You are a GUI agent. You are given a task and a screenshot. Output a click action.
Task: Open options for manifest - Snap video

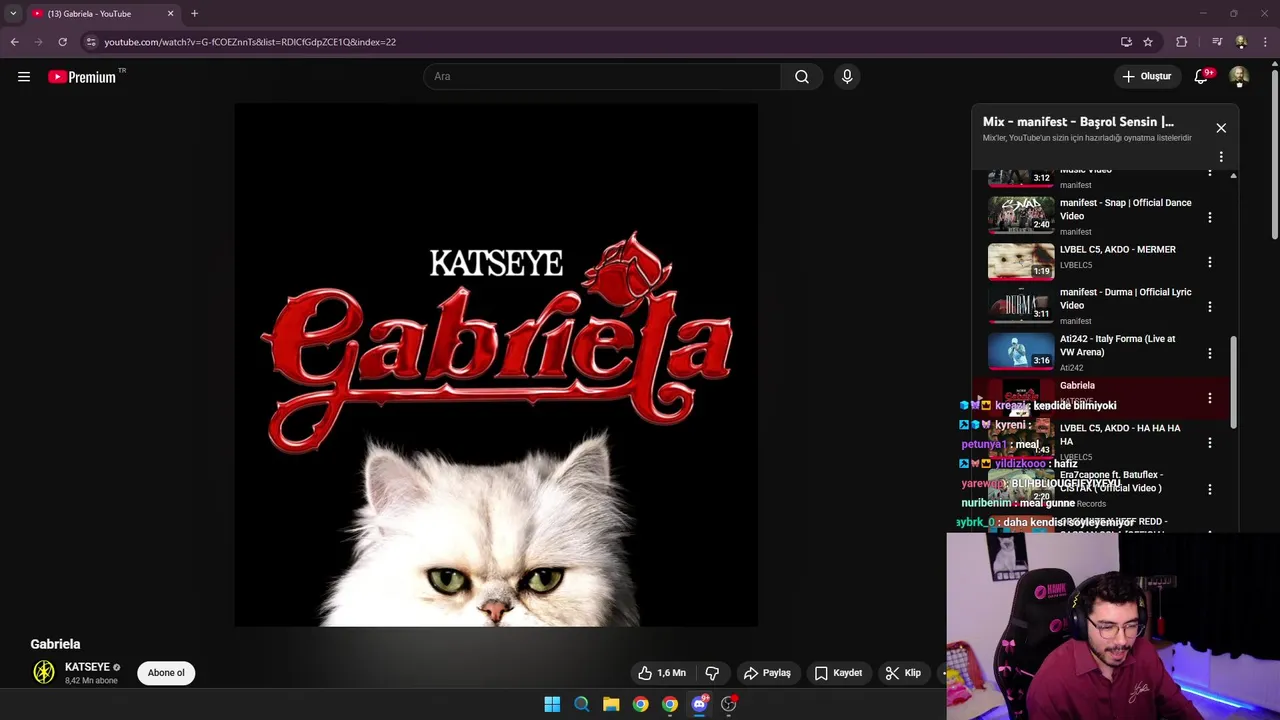[1210, 217]
